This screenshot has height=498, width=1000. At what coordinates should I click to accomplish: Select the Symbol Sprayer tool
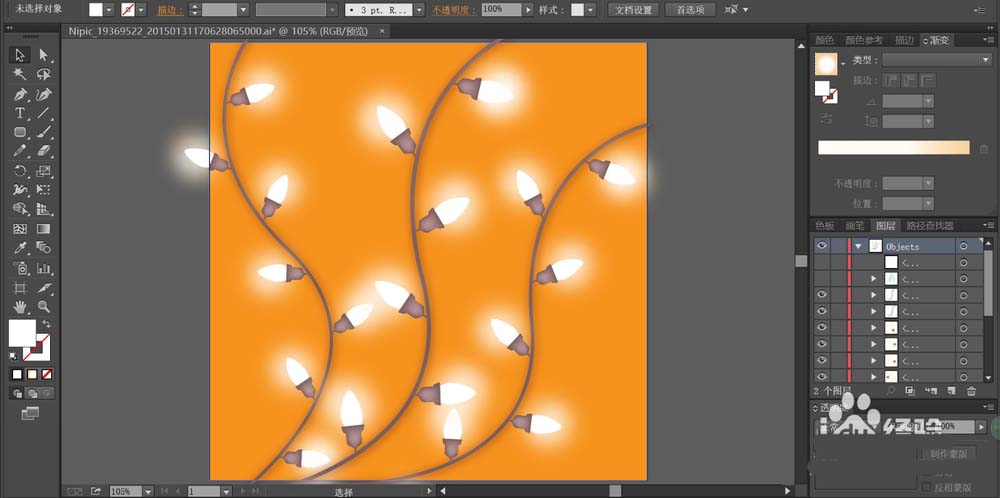click(x=20, y=268)
